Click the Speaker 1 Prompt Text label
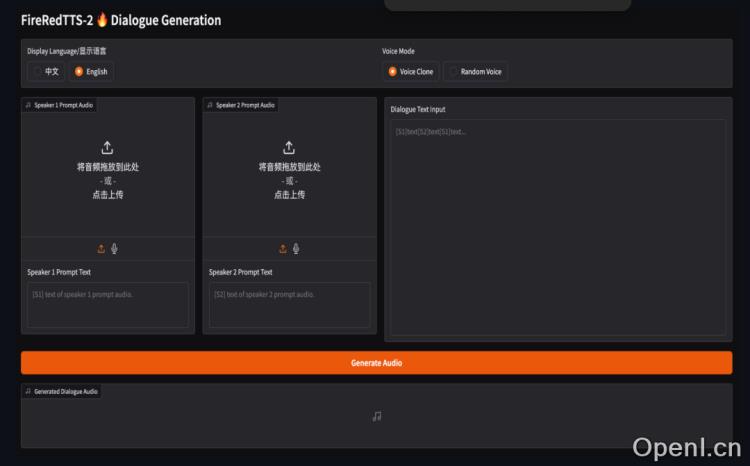 pyautogui.click(x=59, y=272)
